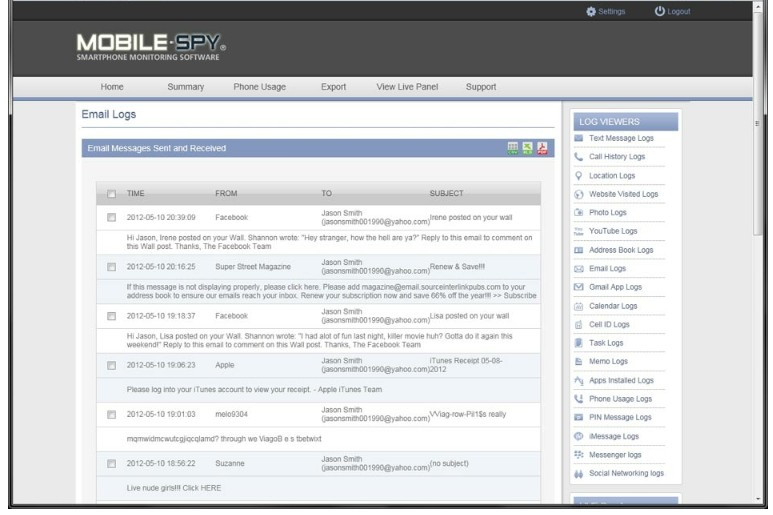Viewport: 773px width, 515px height.
Task: Click the Gmail App Logs icon
Action: tap(579, 287)
